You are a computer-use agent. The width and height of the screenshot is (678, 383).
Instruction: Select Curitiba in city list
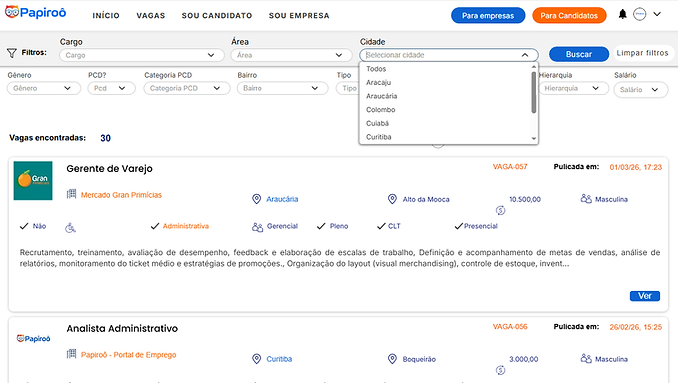point(445,137)
